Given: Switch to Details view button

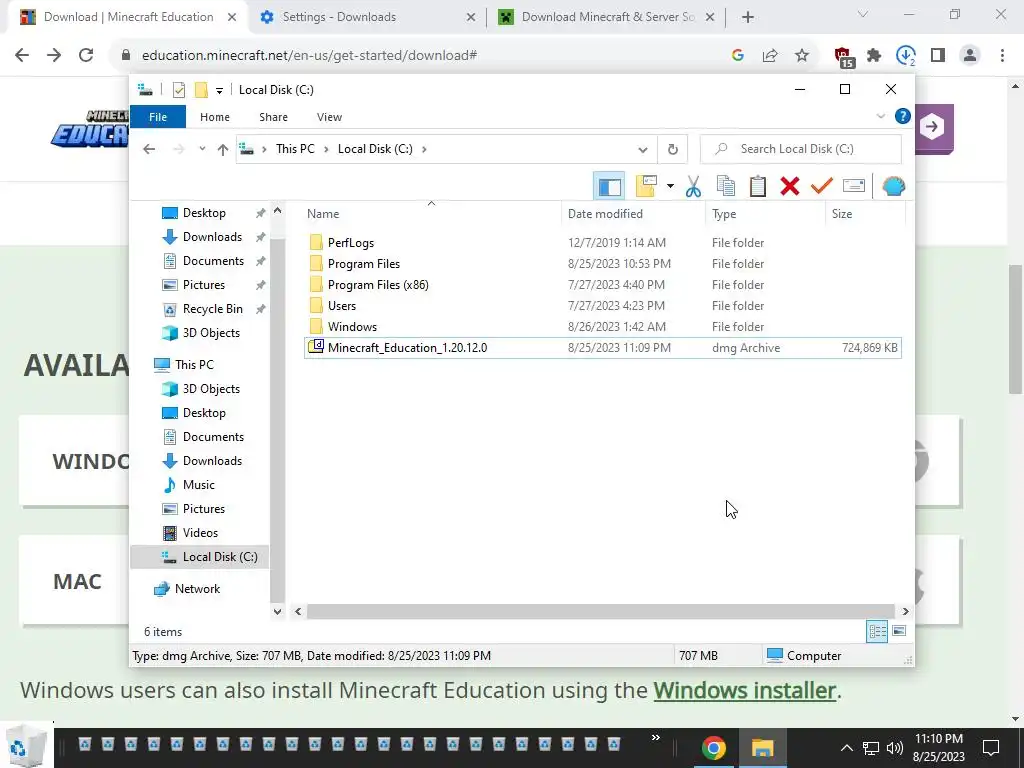Looking at the screenshot, I should [877, 632].
